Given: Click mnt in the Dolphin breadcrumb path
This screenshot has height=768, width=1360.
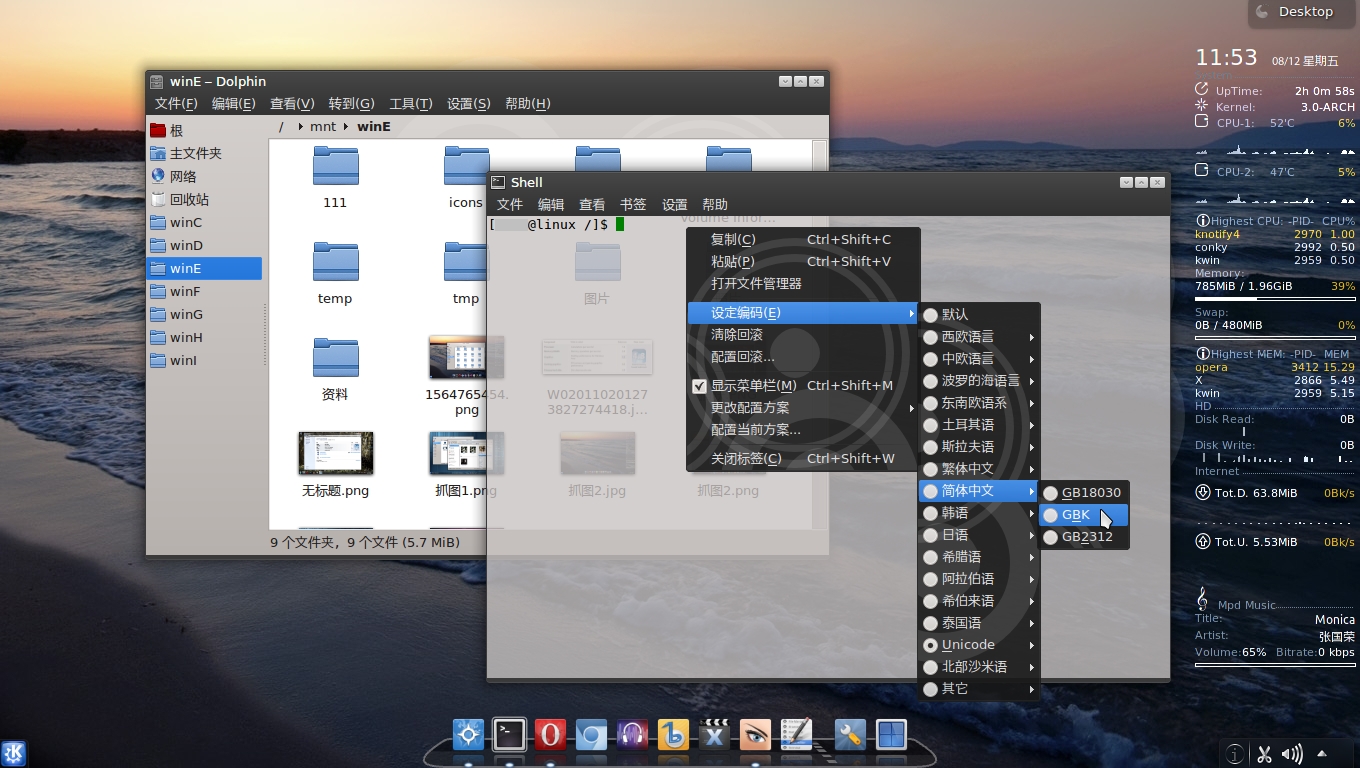Looking at the screenshot, I should point(323,126).
